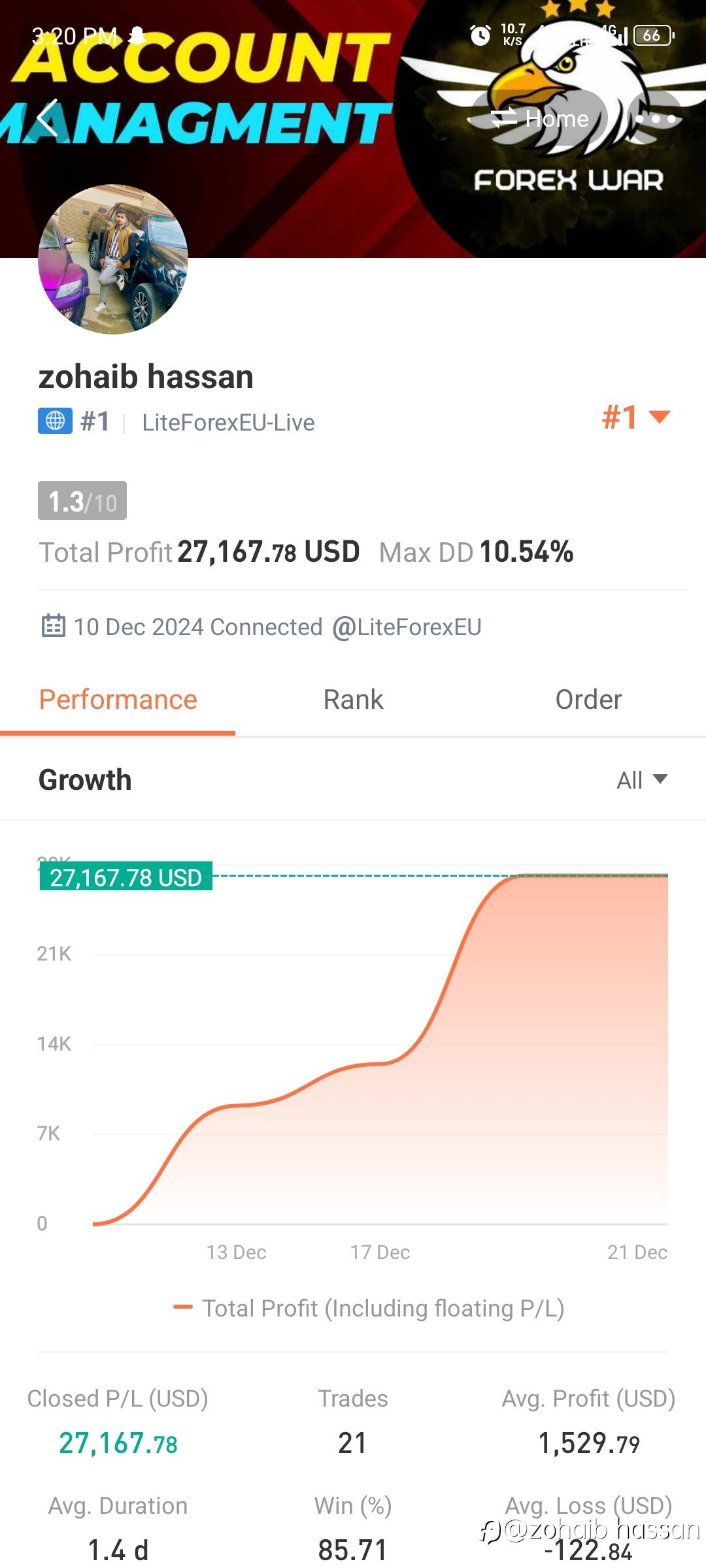Tap the zohaib hassan profile photo
This screenshot has width=706, height=1568.
[x=113, y=259]
